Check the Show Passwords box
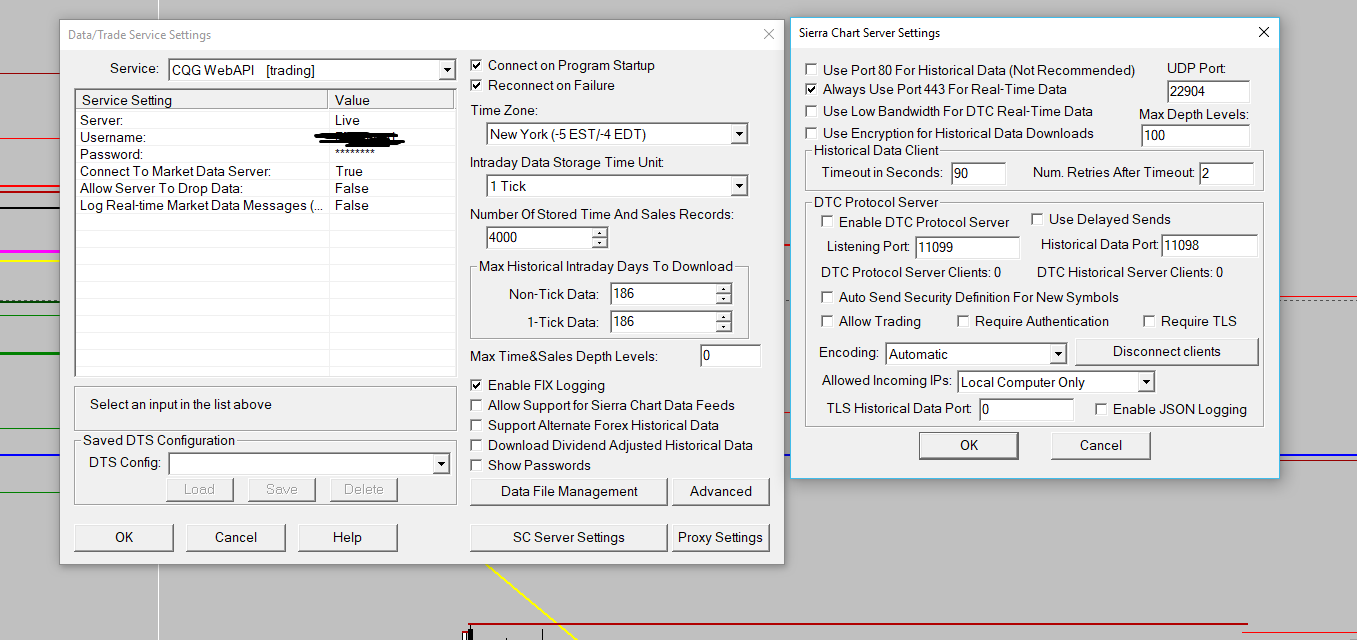 click(x=477, y=465)
